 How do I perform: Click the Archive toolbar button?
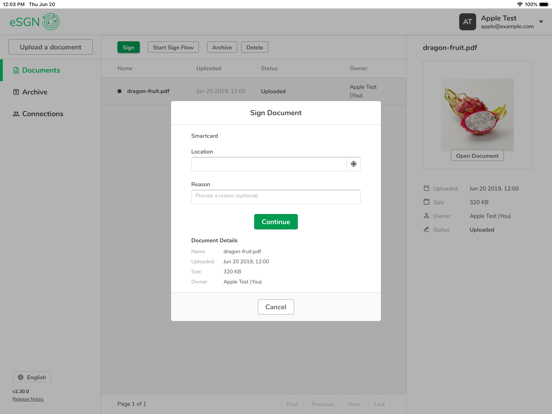[x=222, y=48]
